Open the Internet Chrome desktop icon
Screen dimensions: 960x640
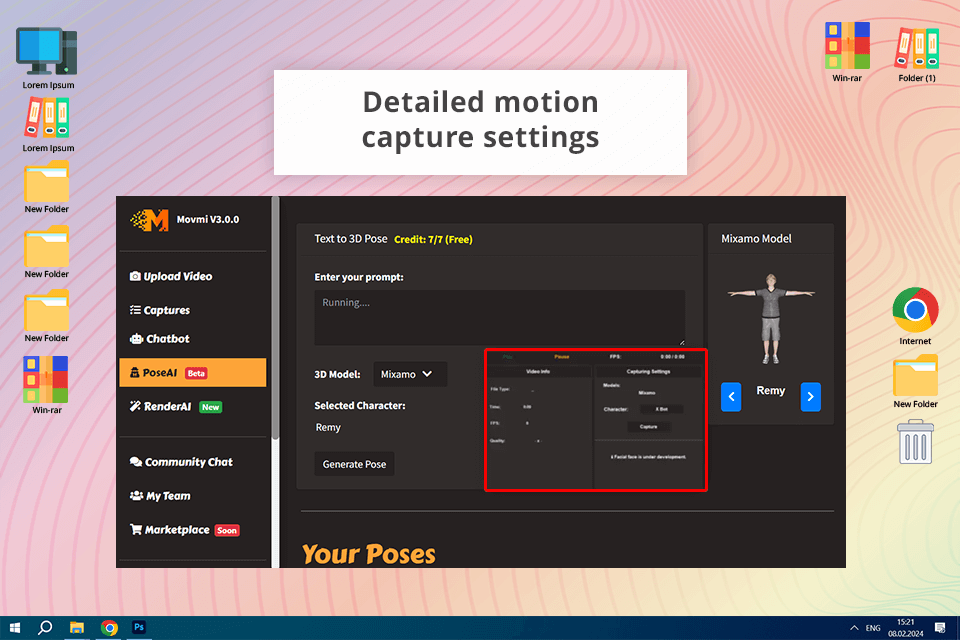click(915, 310)
